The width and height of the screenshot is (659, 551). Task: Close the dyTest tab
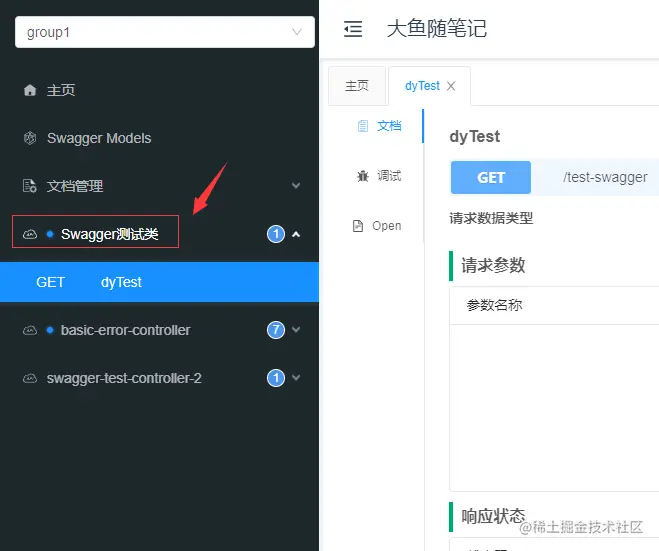pos(451,86)
